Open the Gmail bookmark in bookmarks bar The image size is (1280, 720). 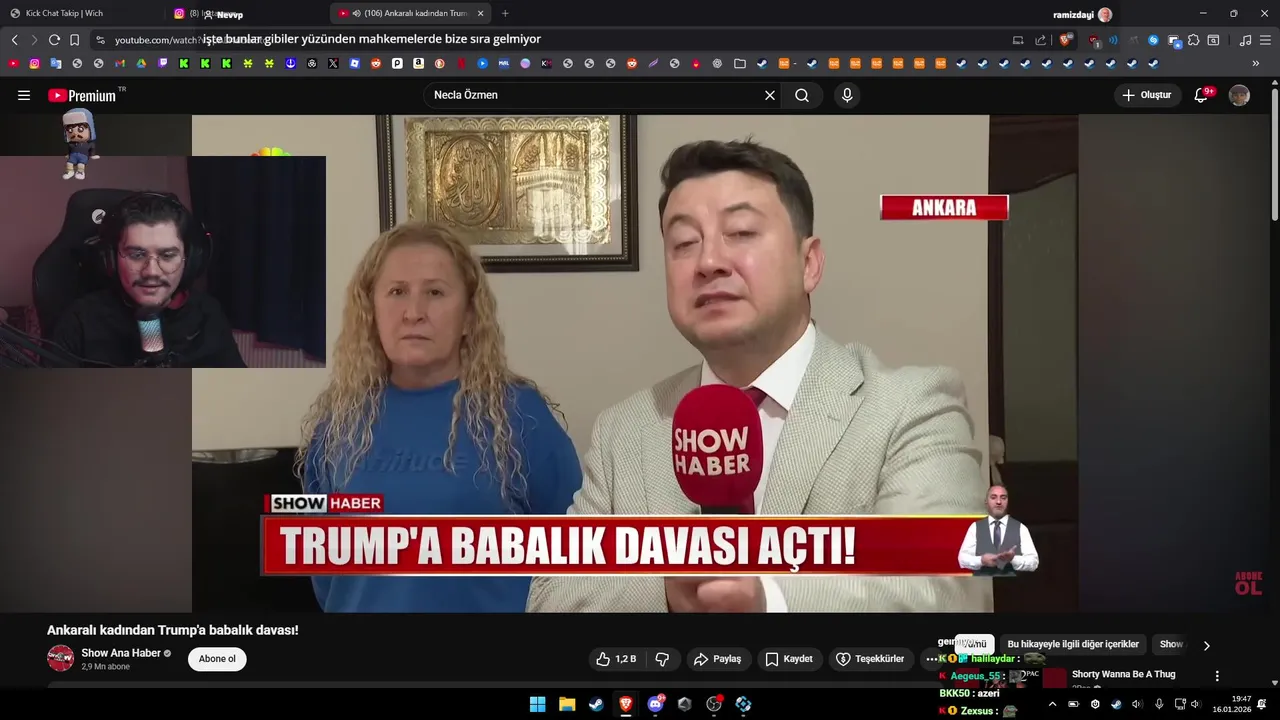[x=120, y=64]
